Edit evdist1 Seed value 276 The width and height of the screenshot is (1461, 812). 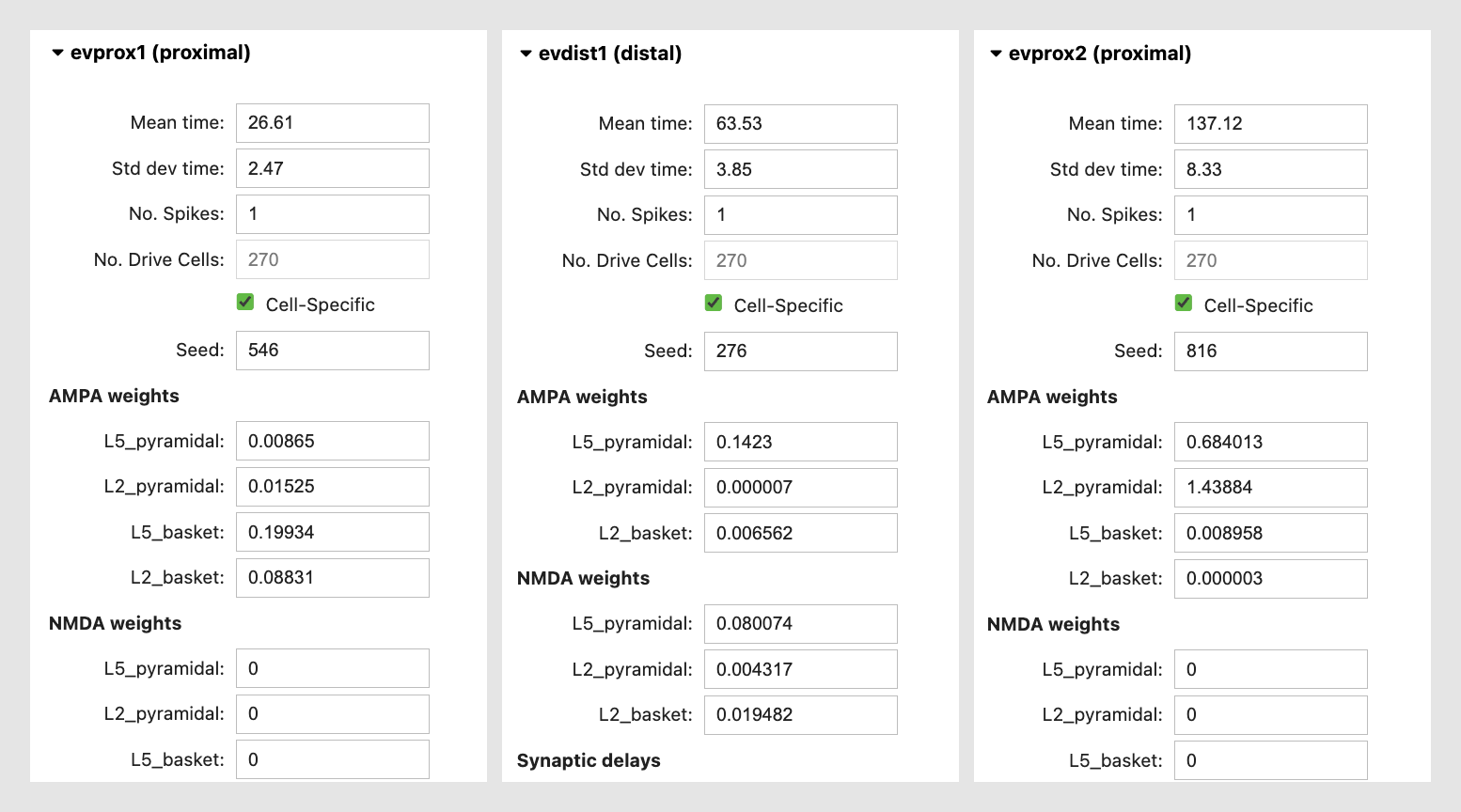800,351
